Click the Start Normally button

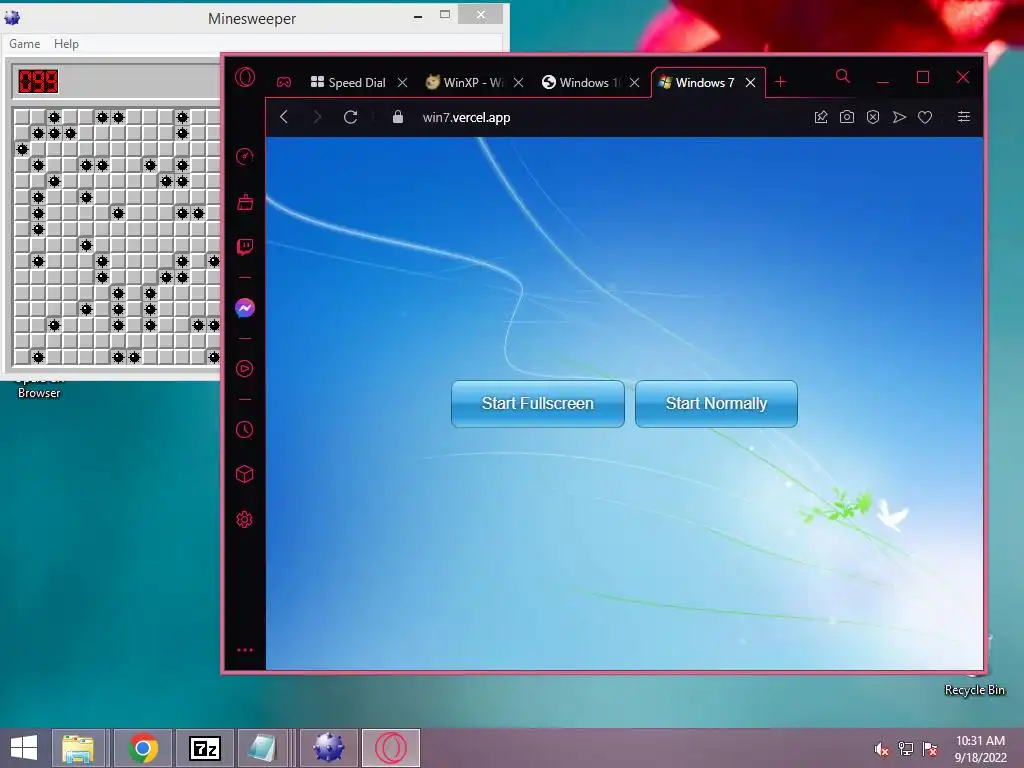click(716, 404)
